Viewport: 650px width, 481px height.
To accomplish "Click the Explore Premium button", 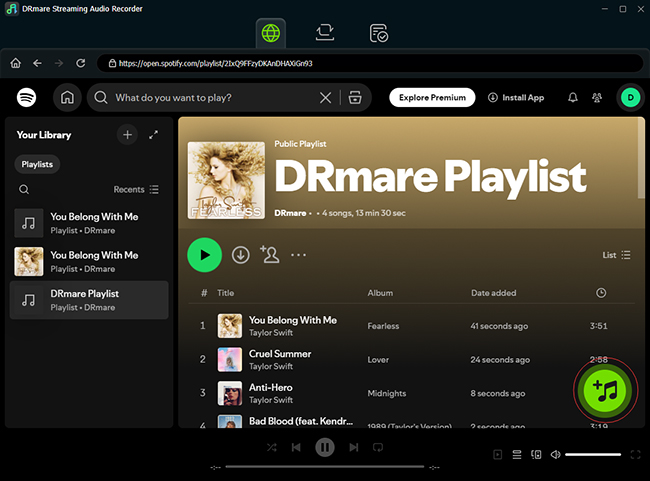I will [431, 98].
